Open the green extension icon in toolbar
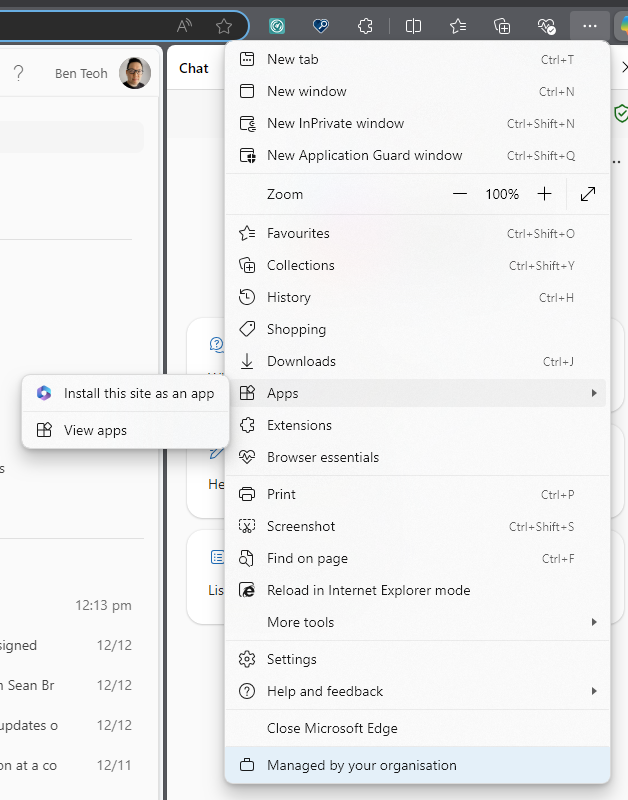 (277, 26)
